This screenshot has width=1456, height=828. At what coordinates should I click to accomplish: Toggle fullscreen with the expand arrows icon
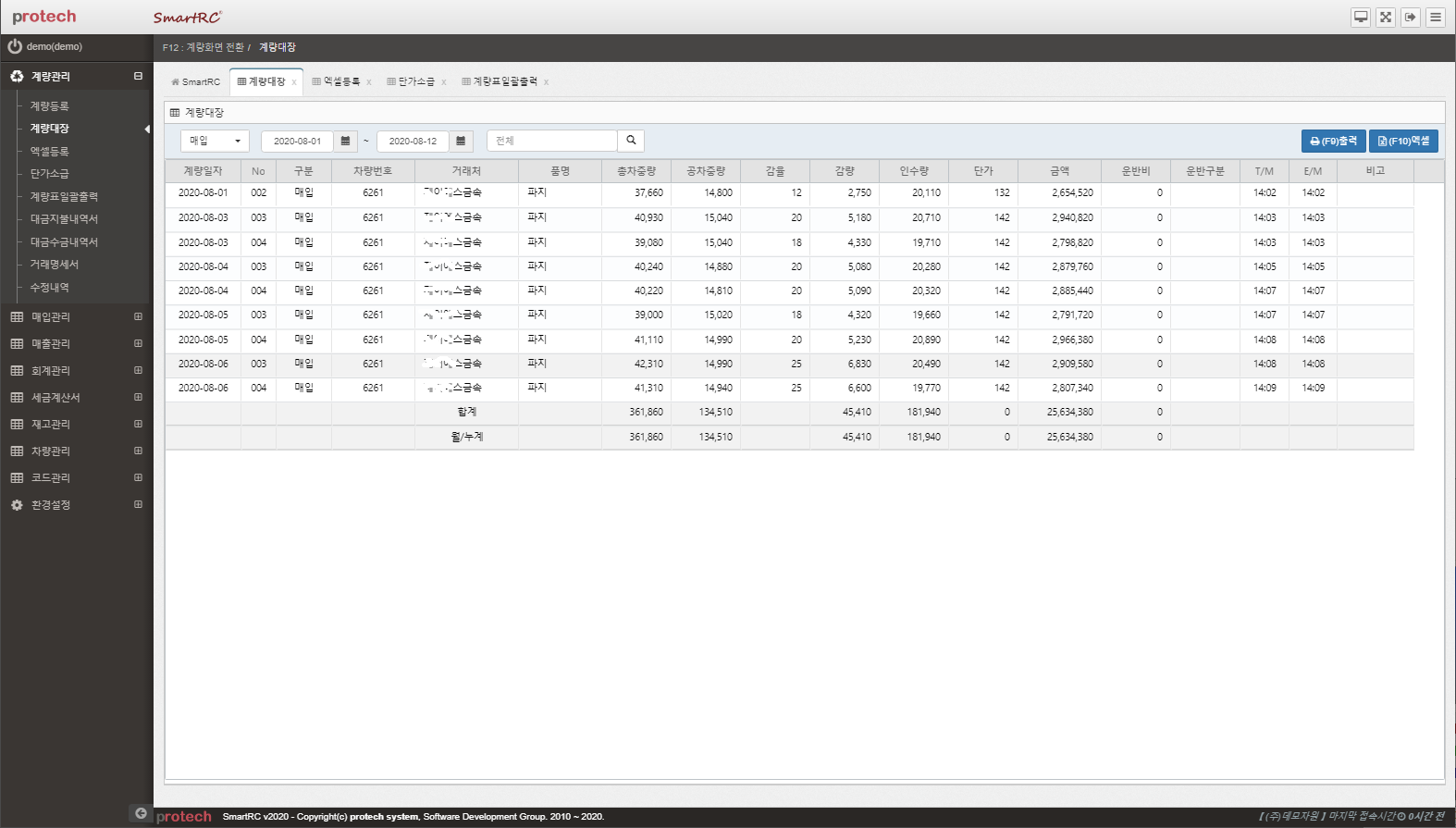[1385, 18]
